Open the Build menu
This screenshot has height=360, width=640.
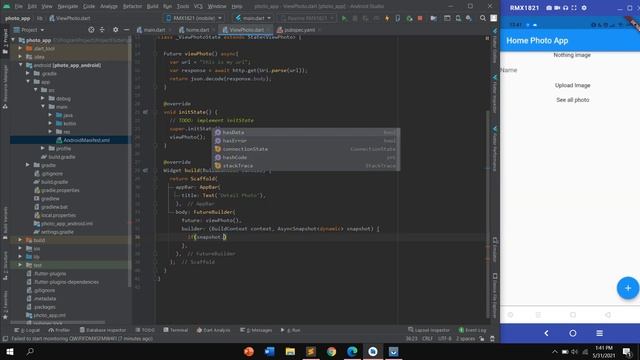click(x=153, y=7)
